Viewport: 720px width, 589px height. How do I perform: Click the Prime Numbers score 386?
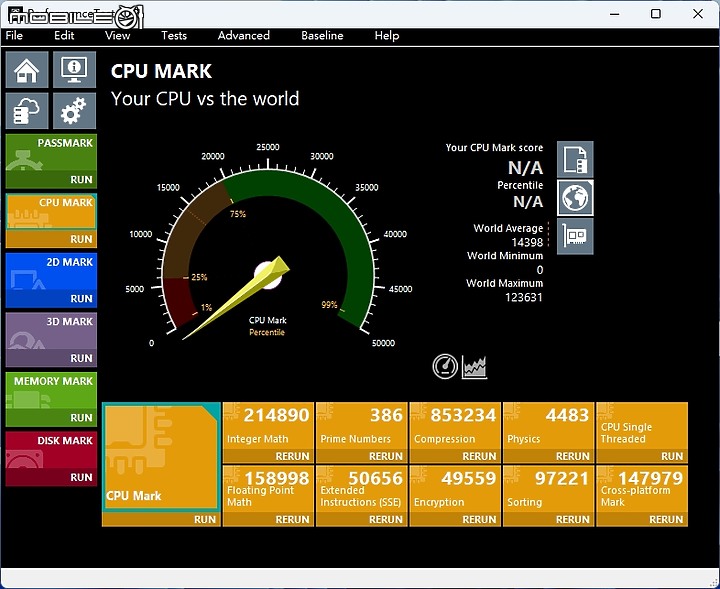pos(387,415)
